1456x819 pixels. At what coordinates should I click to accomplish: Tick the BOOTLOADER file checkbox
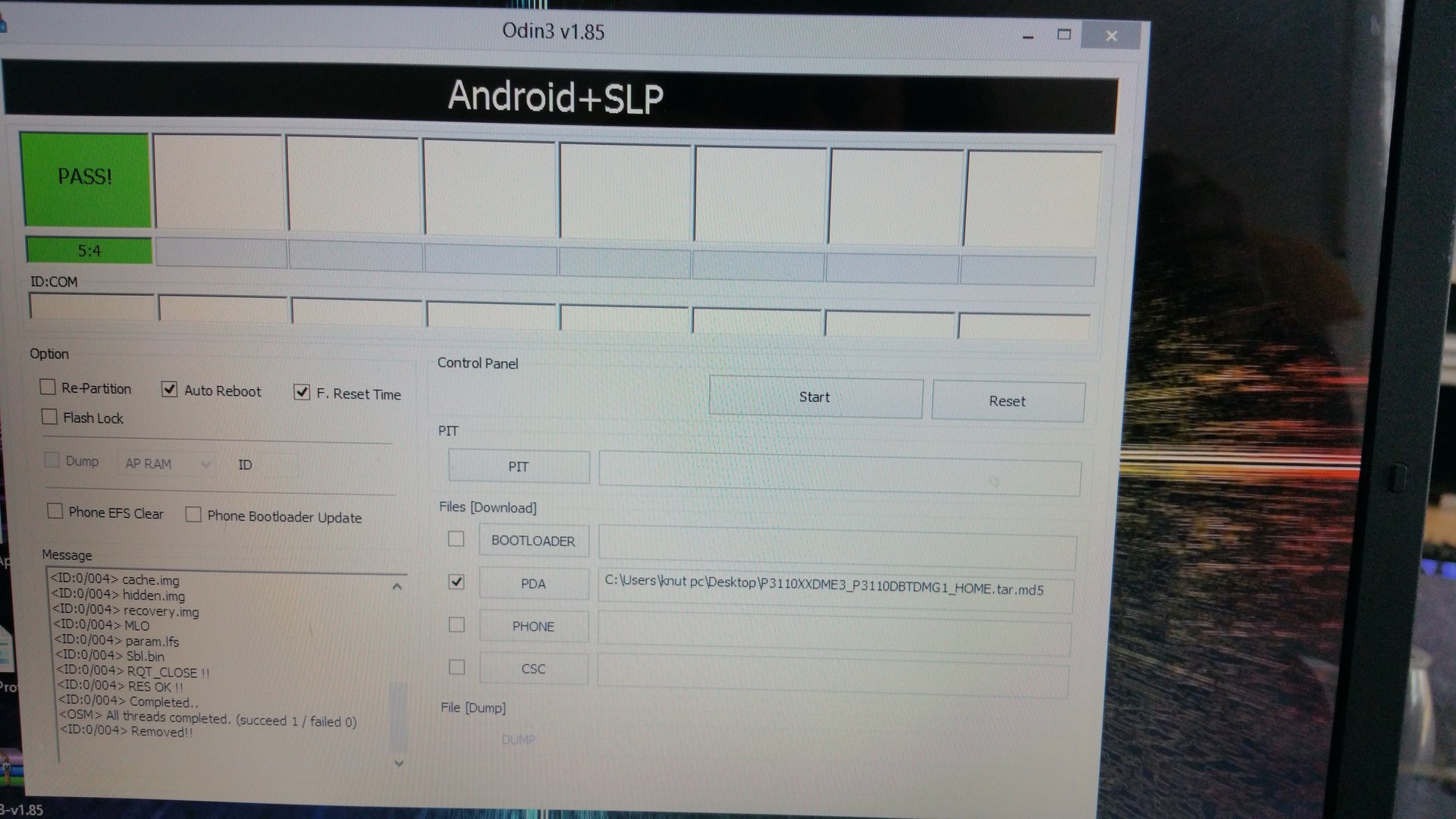coord(456,539)
